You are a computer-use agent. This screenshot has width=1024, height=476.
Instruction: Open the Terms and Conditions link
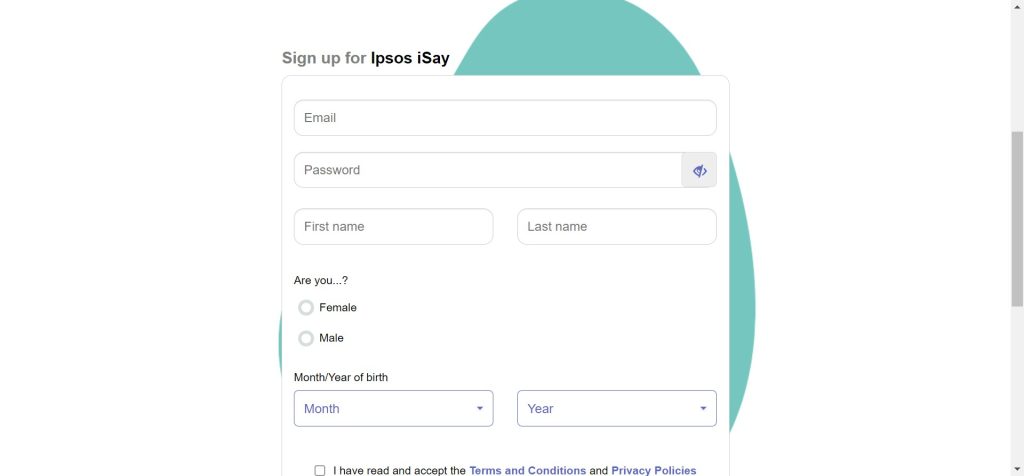tap(527, 470)
